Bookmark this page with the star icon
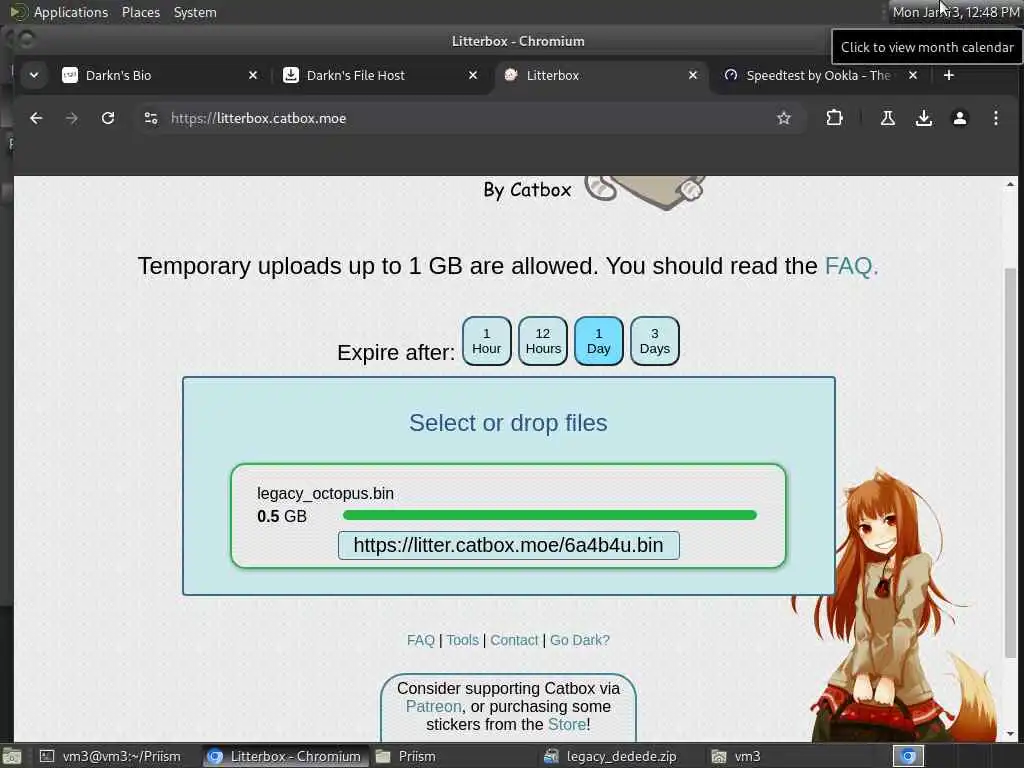Viewport: 1024px width, 768px height. click(784, 118)
